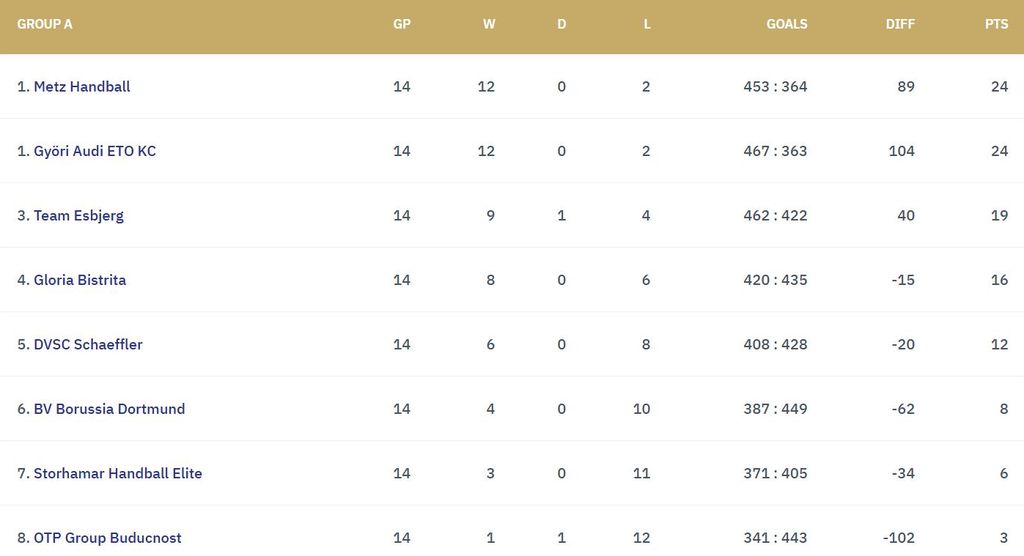The height and width of the screenshot is (556, 1024).
Task: Open the OTP Group Buducnost team link
Action: pyautogui.click(x=107, y=538)
